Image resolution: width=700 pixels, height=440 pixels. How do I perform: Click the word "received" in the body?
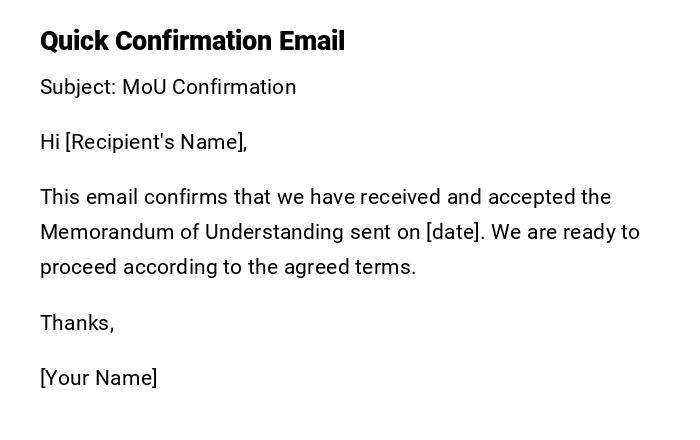[x=397, y=197]
